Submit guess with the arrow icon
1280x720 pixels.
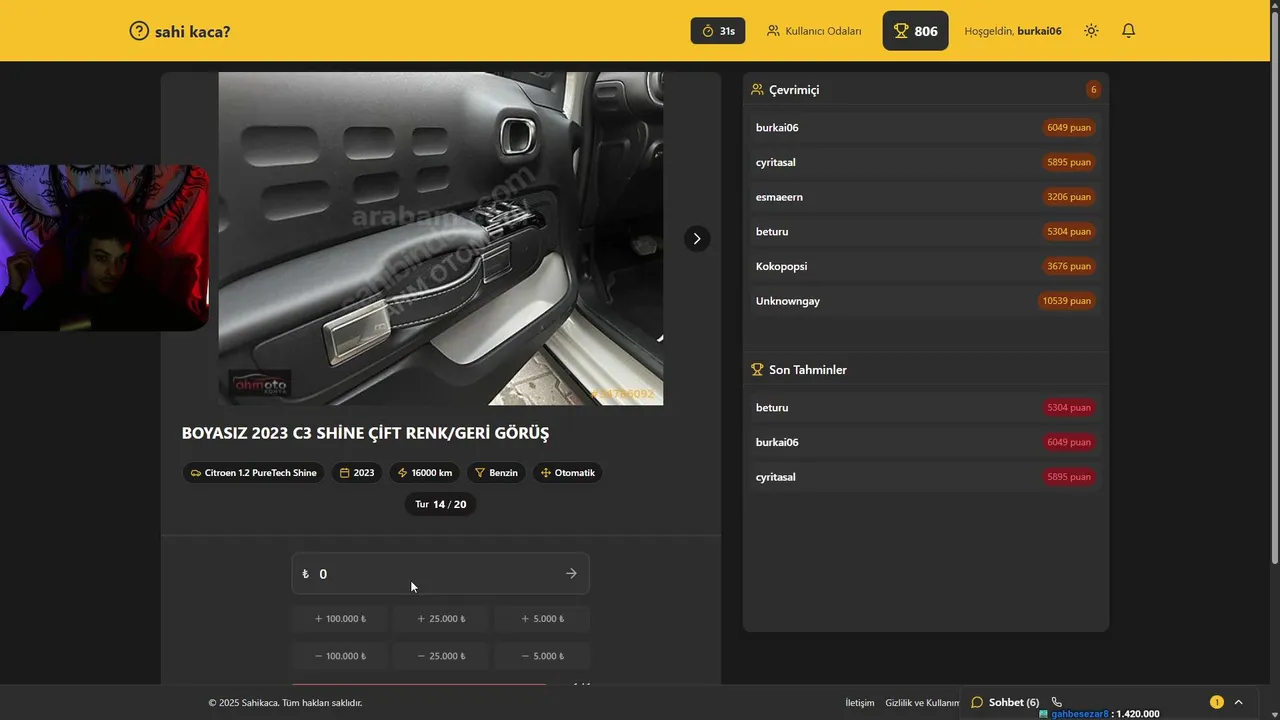571,574
